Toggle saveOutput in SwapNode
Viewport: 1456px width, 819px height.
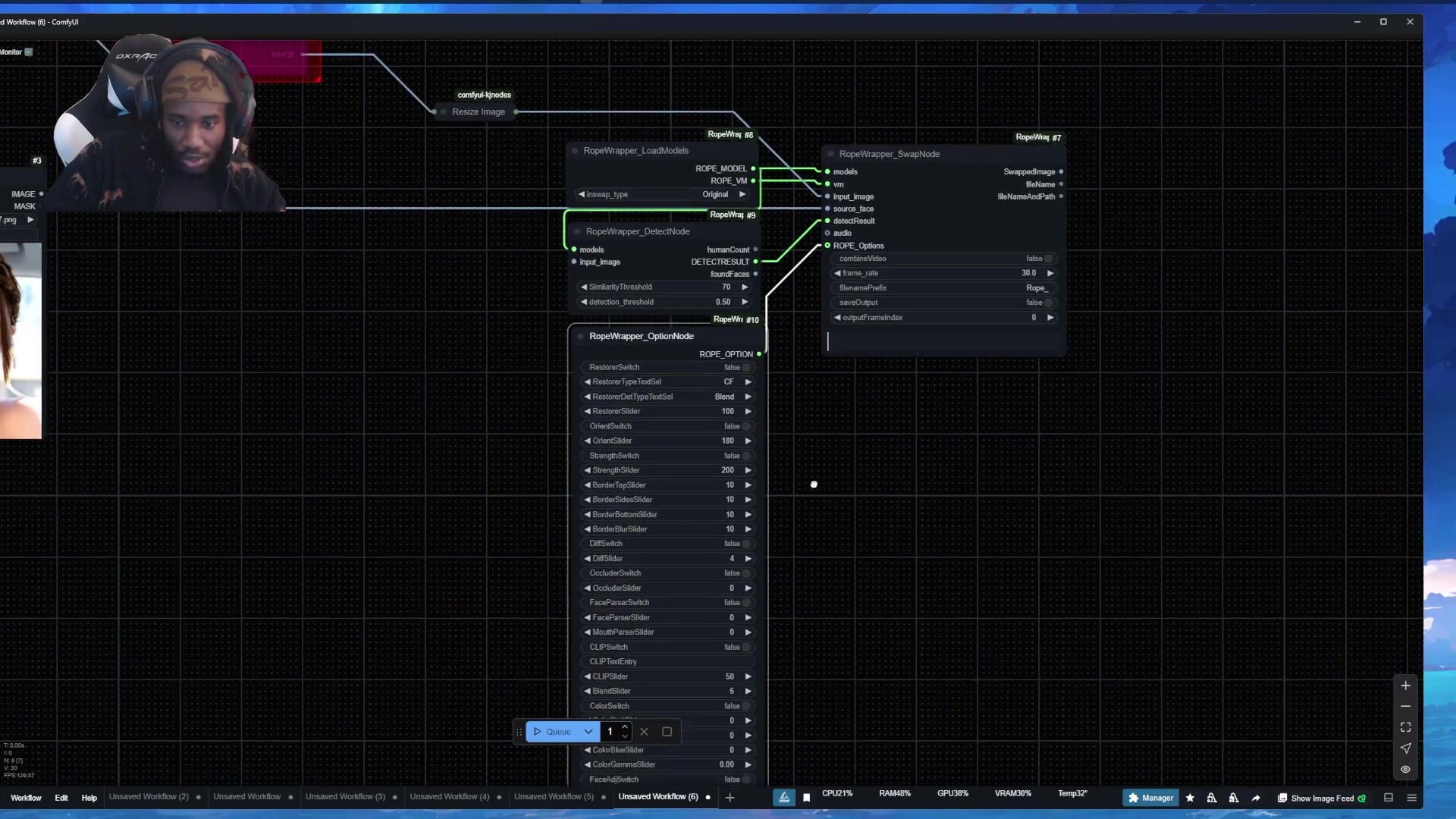coord(1049,303)
